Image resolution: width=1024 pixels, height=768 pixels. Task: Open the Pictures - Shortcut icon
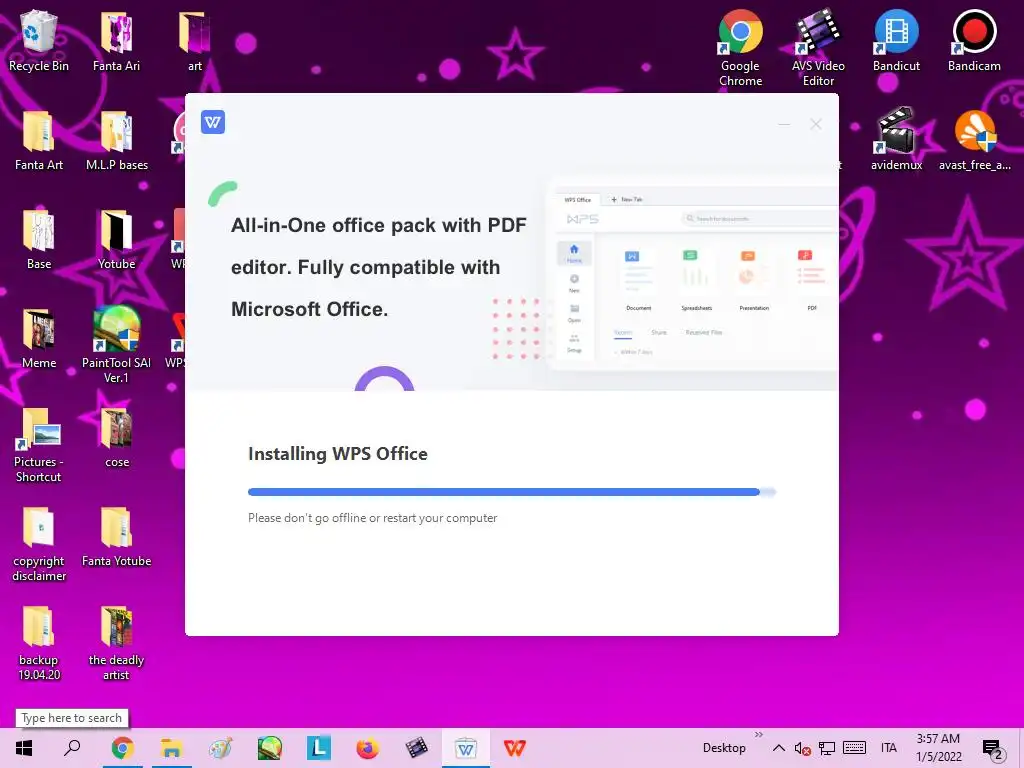click(x=39, y=444)
